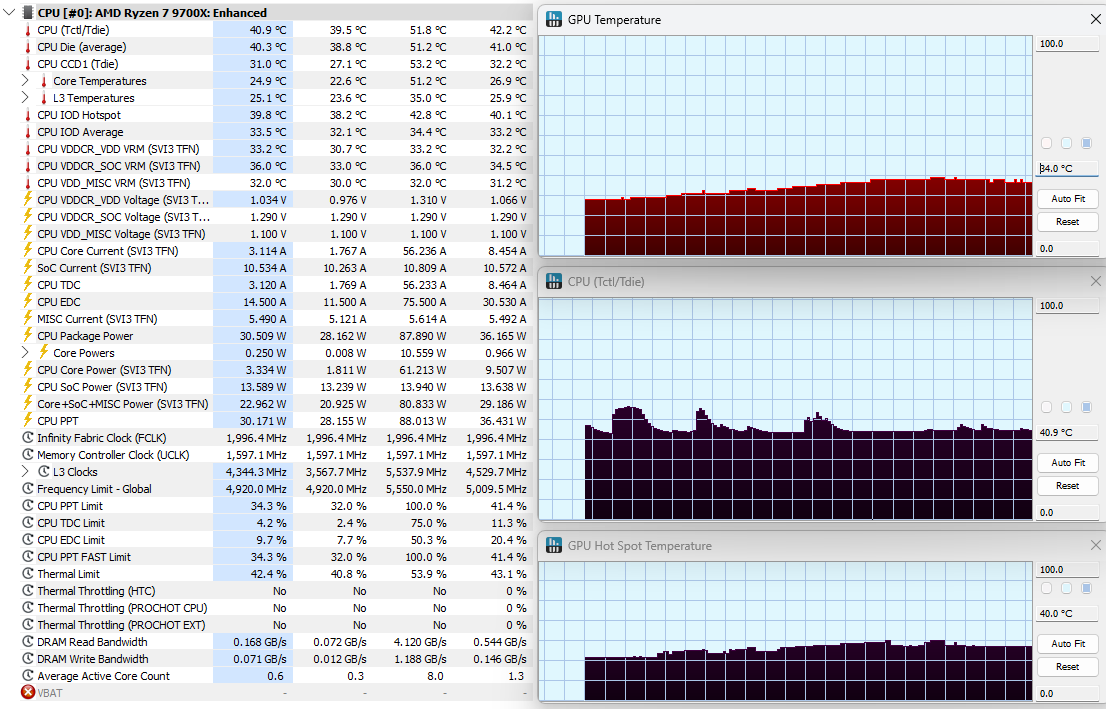Screen dimensions: 1106x709
Task: Expand the L3 Clocks subtree
Action: pos(25,471)
